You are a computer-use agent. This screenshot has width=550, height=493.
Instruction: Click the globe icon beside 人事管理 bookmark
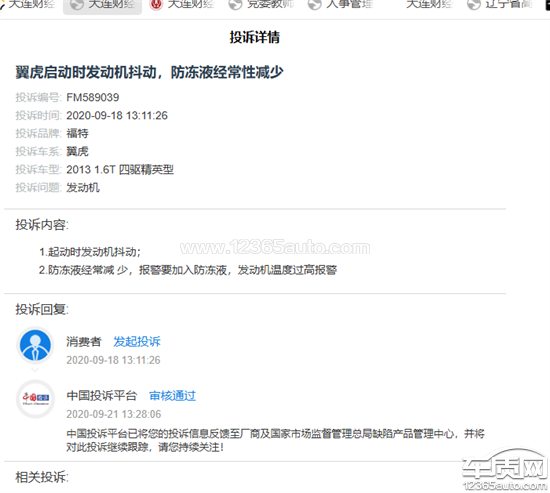[x=315, y=5]
